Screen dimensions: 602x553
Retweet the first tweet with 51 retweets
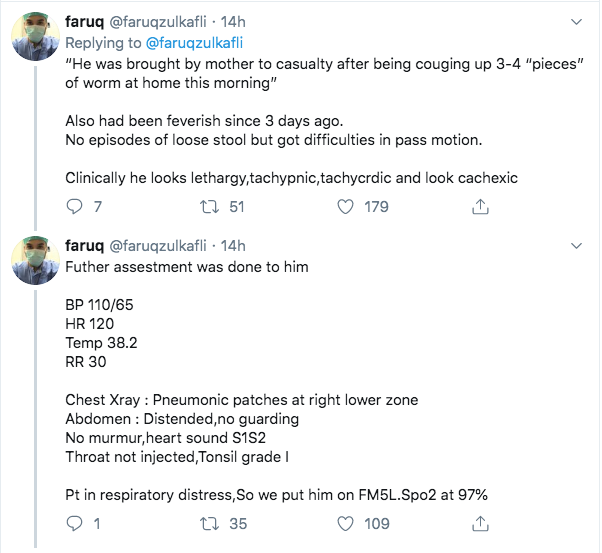coord(210,207)
